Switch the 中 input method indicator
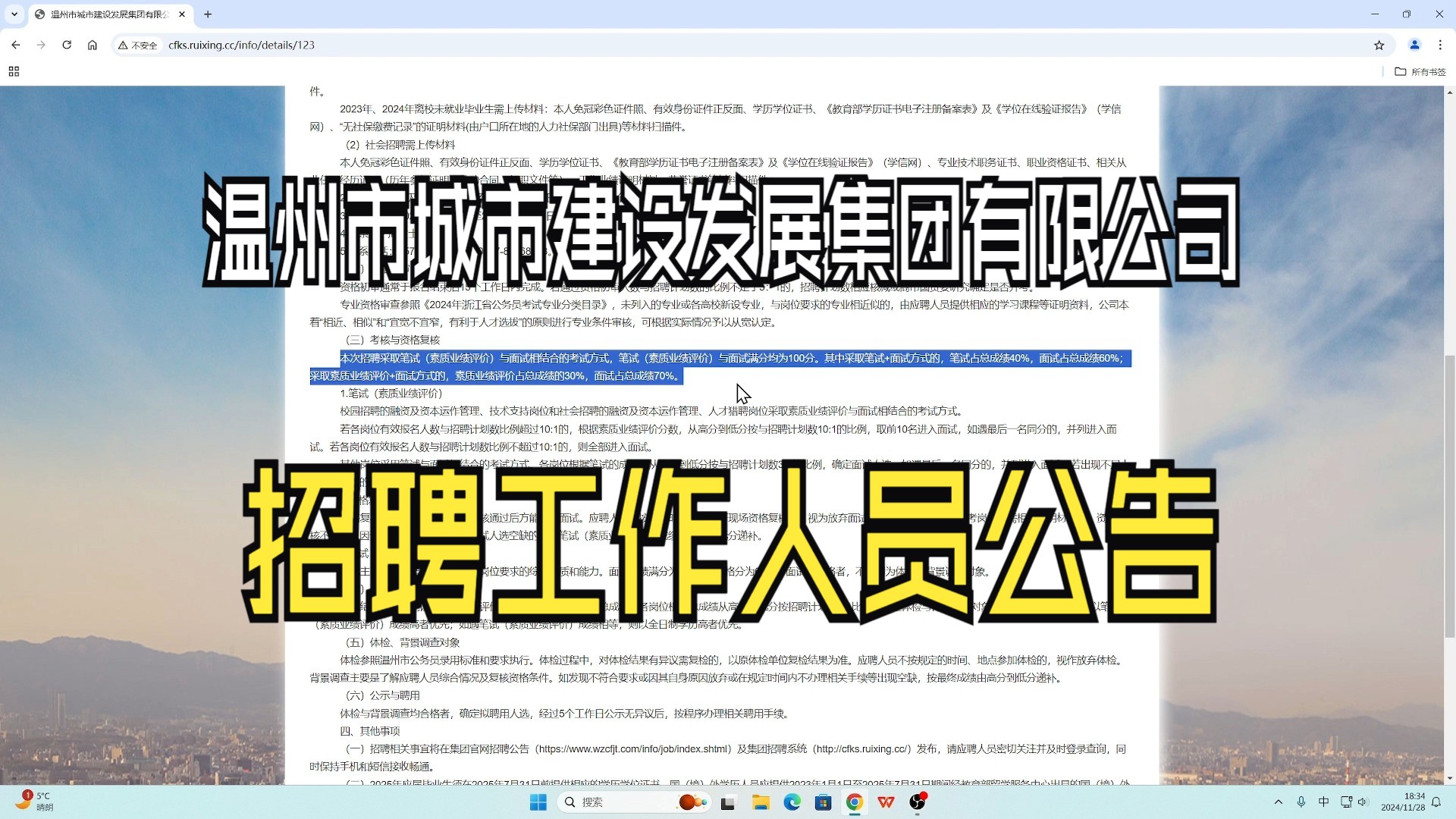The height and width of the screenshot is (819, 1456). click(x=1323, y=802)
